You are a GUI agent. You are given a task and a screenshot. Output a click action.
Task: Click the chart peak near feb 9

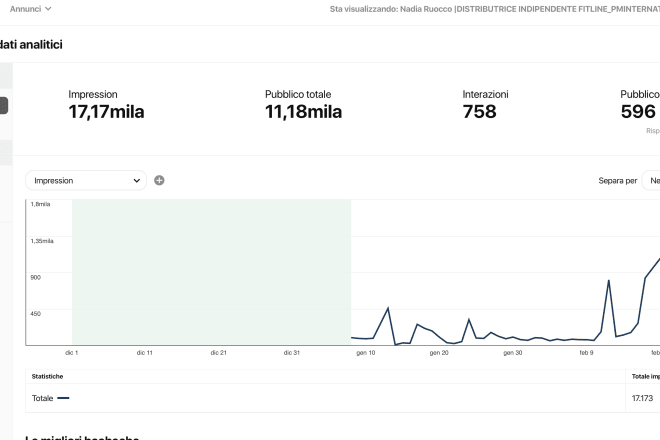point(608,280)
